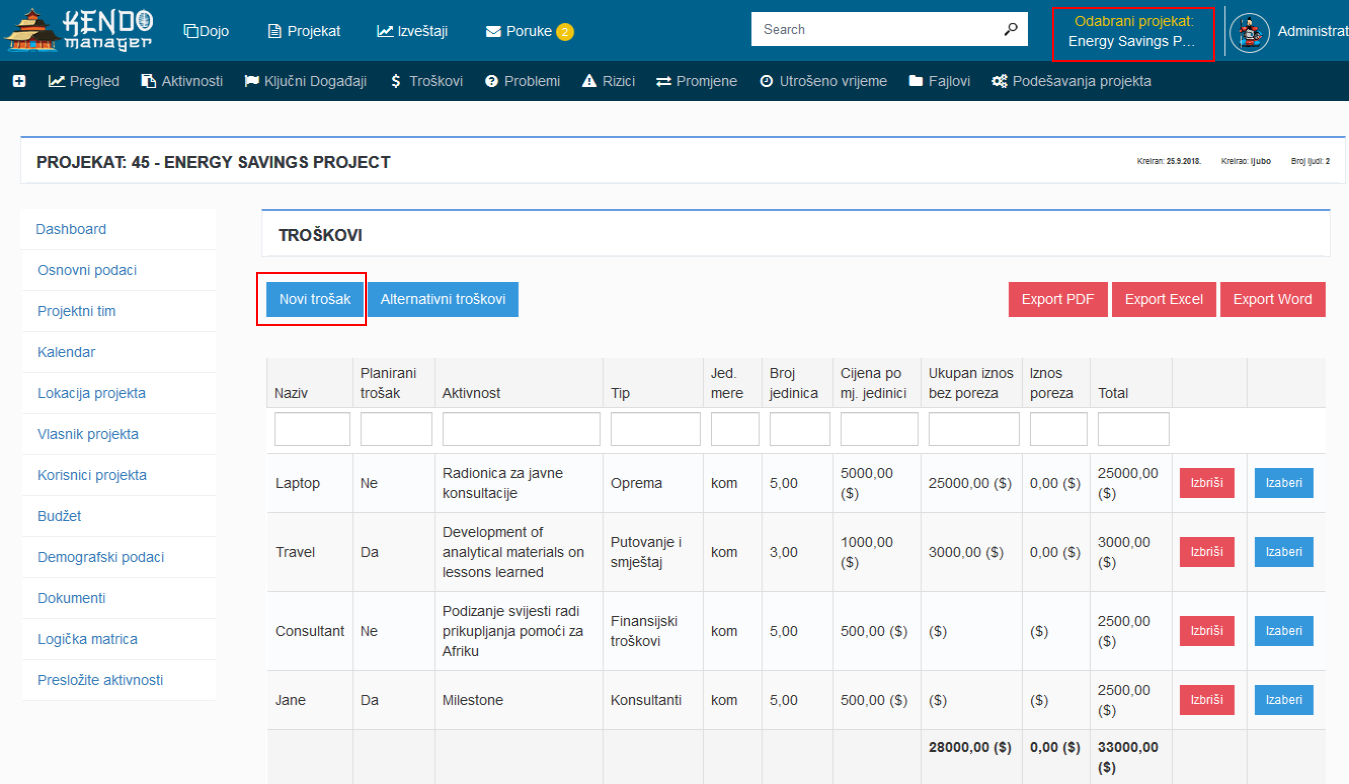Sort by the Aktivnost column header
Screen dimensions: 1349x784
point(471,393)
